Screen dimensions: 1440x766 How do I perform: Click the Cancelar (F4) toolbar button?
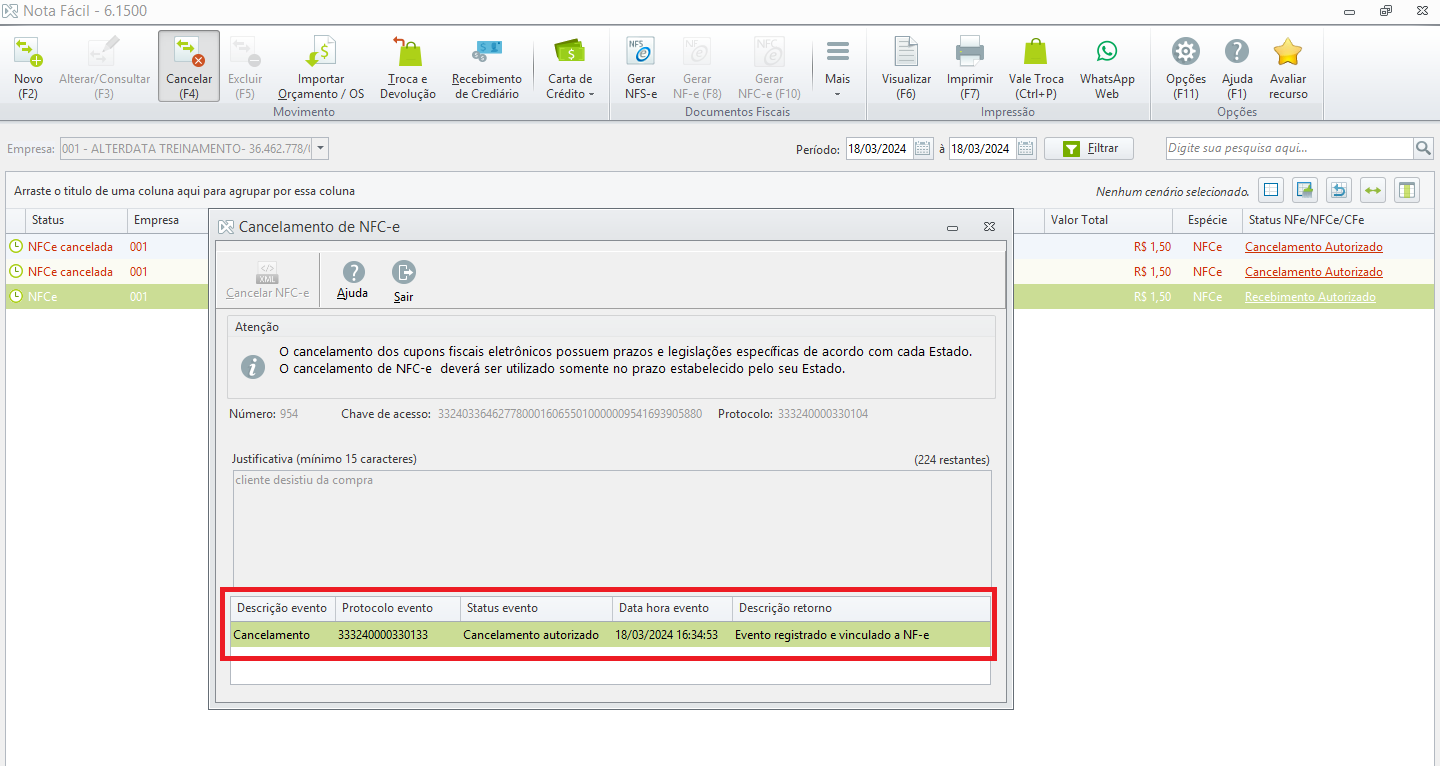click(189, 66)
